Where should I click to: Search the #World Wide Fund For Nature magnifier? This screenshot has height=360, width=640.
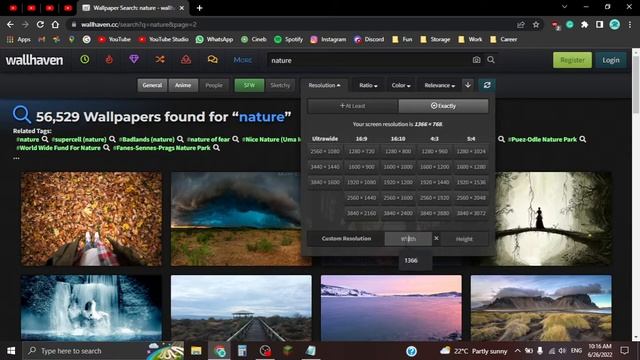click(x=106, y=148)
